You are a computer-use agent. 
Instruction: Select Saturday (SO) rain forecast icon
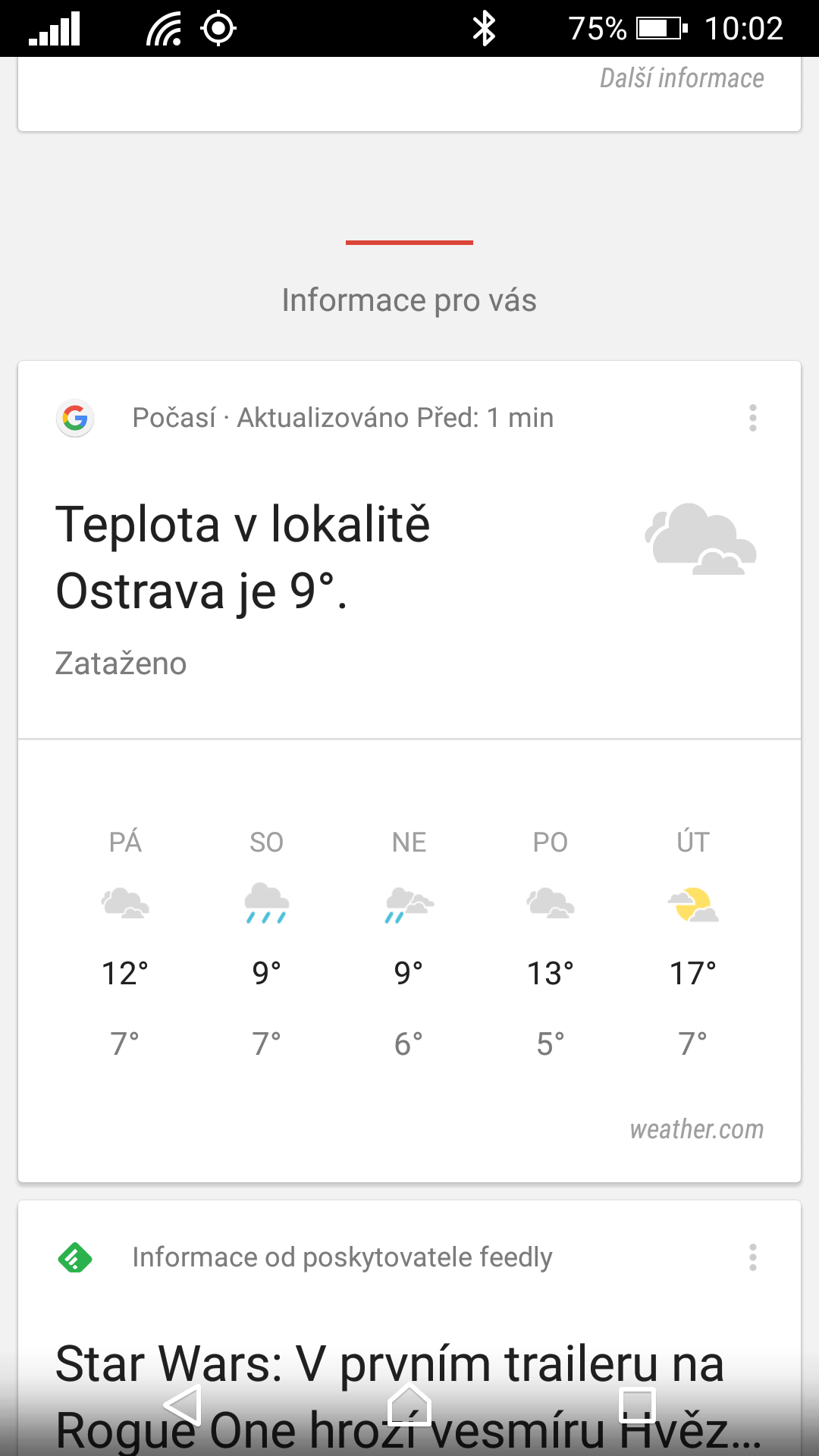pyautogui.click(x=266, y=903)
